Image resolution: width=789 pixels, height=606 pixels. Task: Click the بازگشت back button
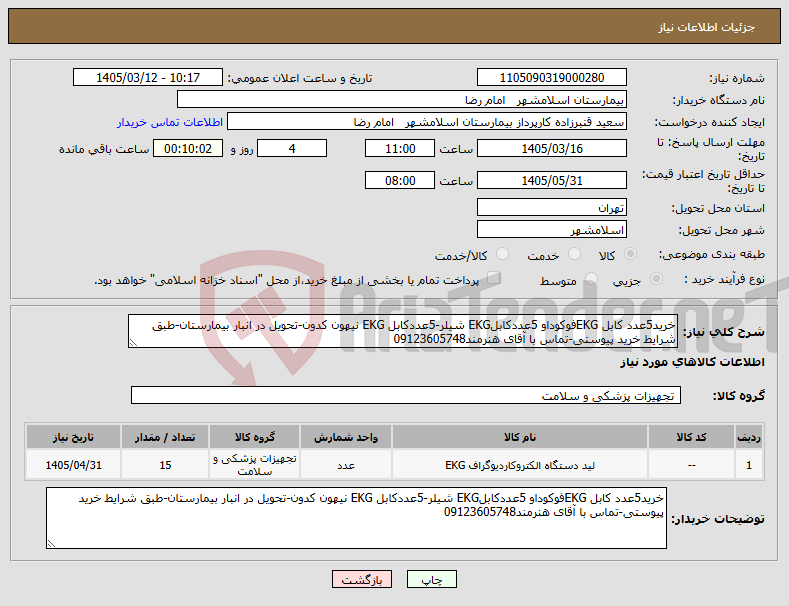tap(362, 579)
